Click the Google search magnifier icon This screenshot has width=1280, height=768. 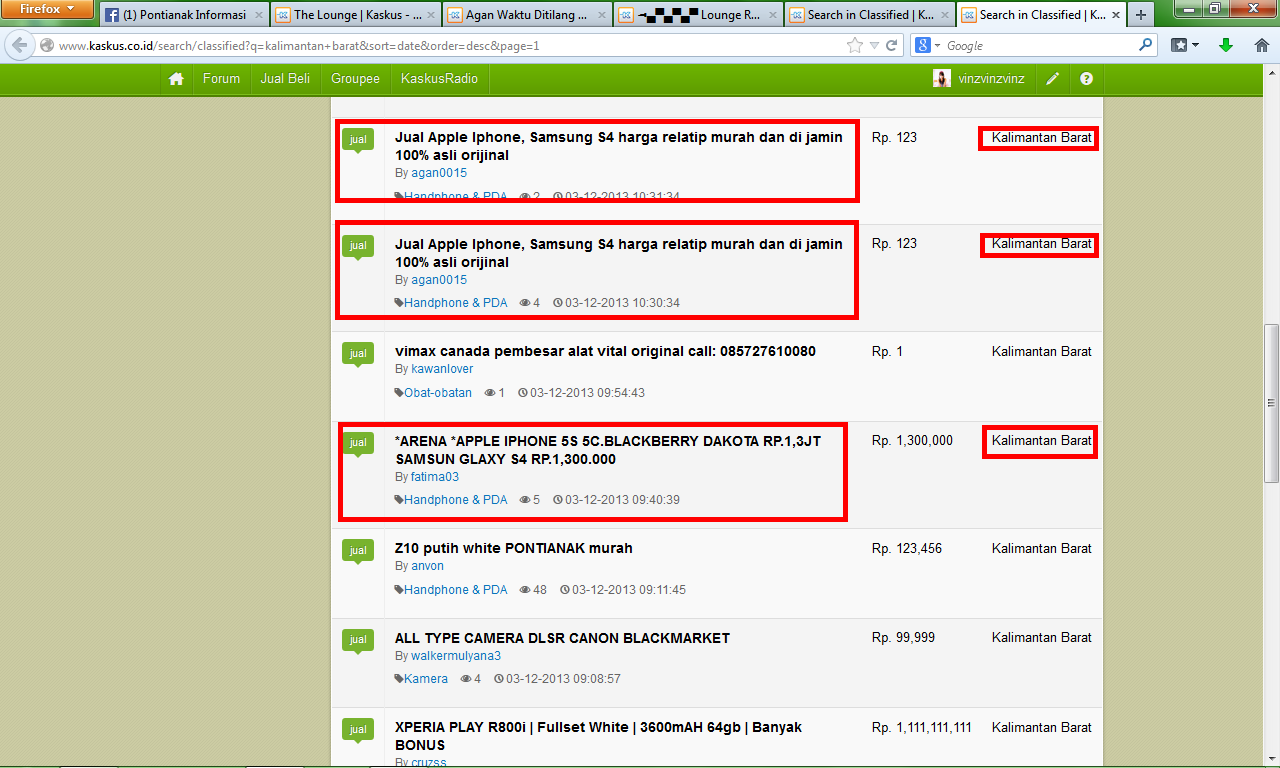[1146, 45]
